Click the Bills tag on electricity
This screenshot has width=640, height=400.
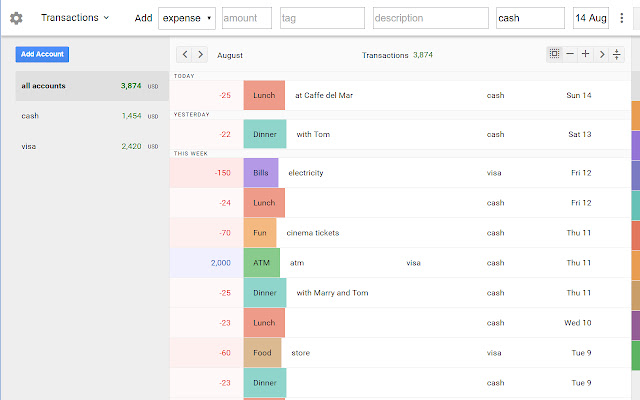click(x=261, y=173)
